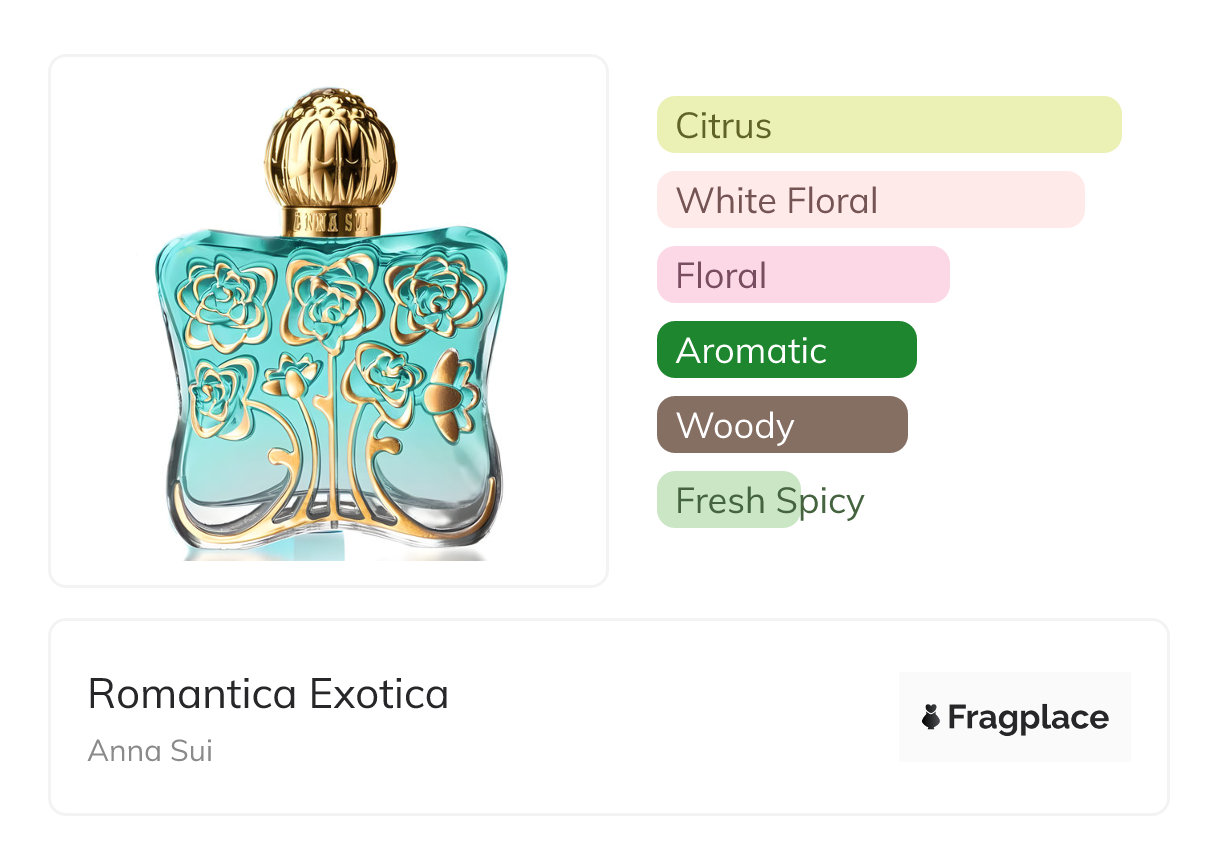Screen dimensions: 1218x864
Task: Click the engraved Anna Sui gold collar
Action: coord(331,221)
